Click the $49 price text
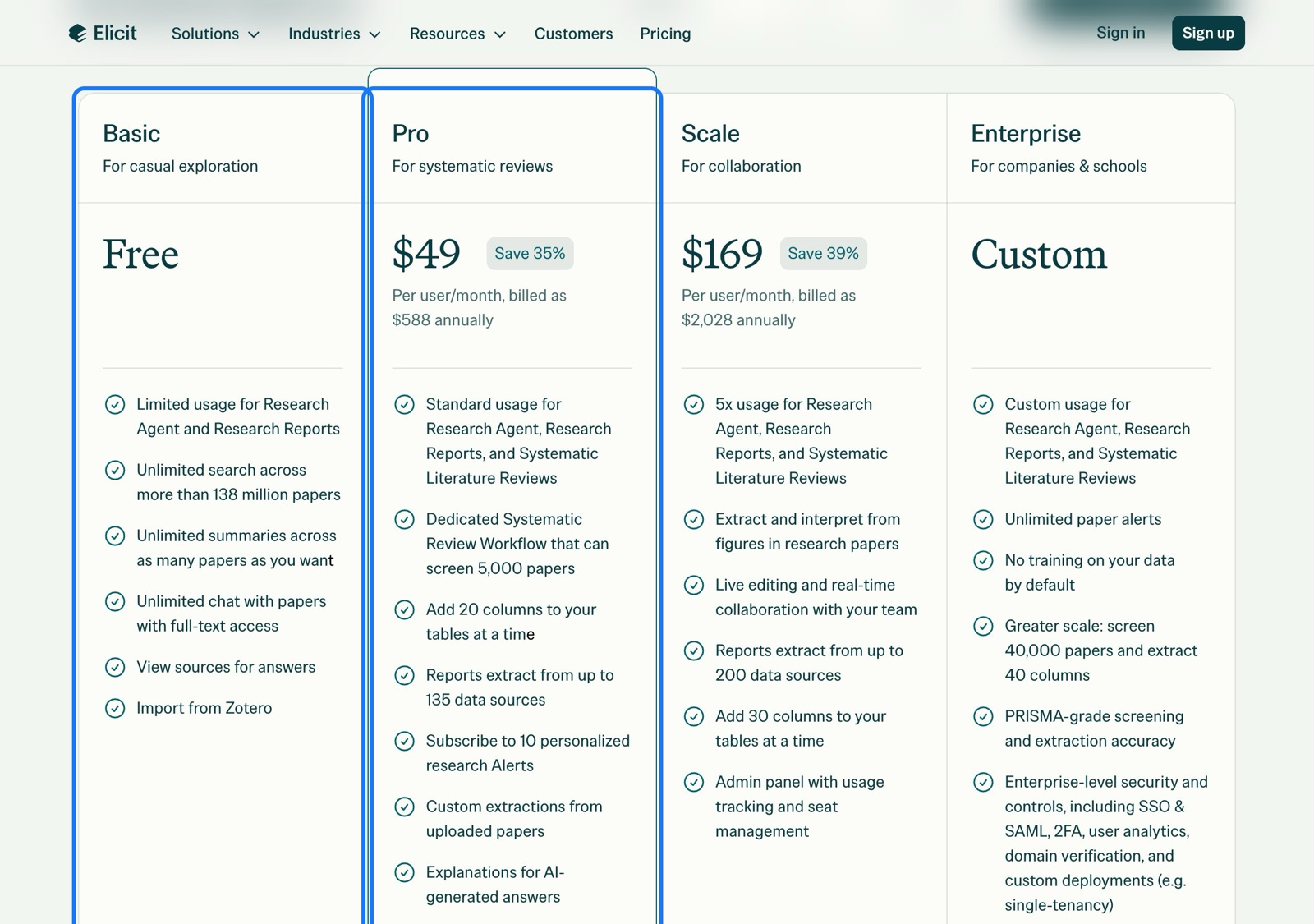Viewport: 1314px width, 924px height. (x=426, y=254)
